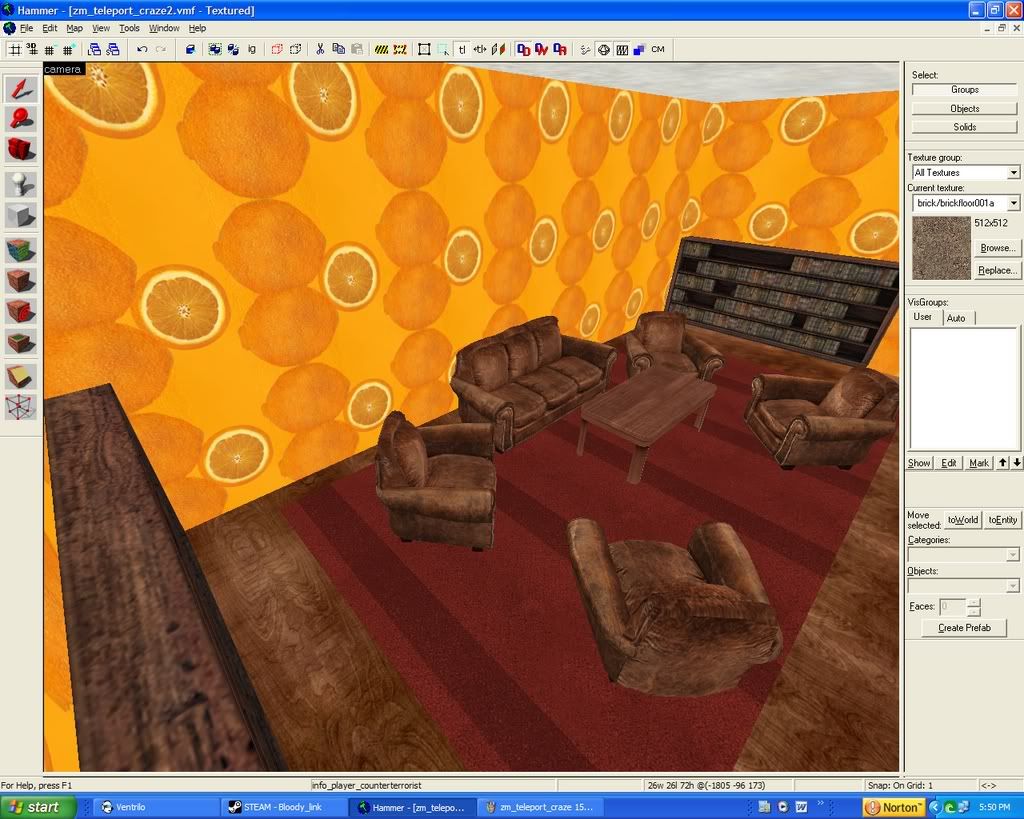Switch to the Auto VisGroups tab
This screenshot has height=819, width=1024.
pos(956,318)
